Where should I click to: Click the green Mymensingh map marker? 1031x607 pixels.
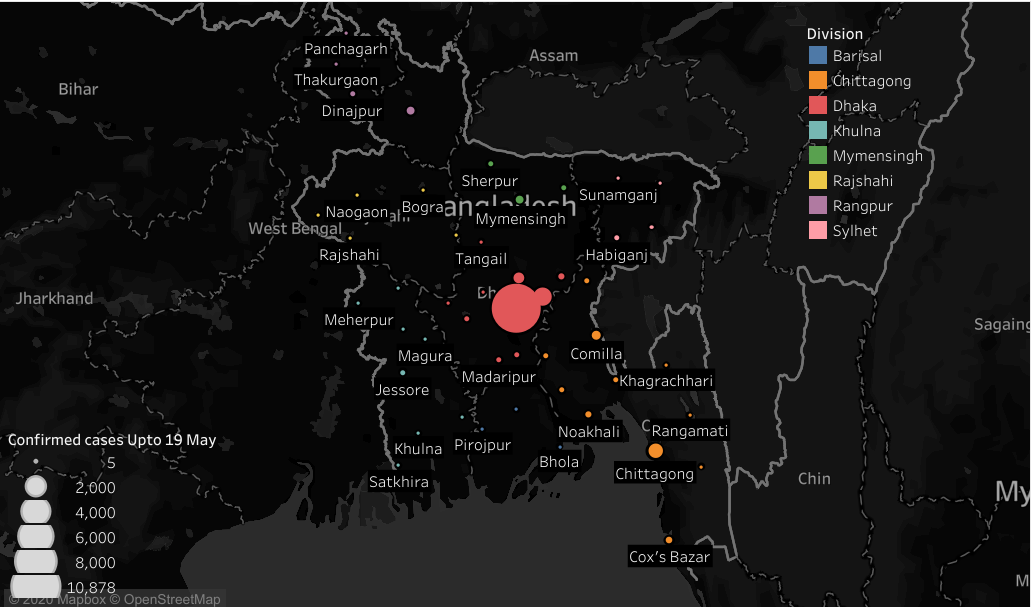click(519, 199)
